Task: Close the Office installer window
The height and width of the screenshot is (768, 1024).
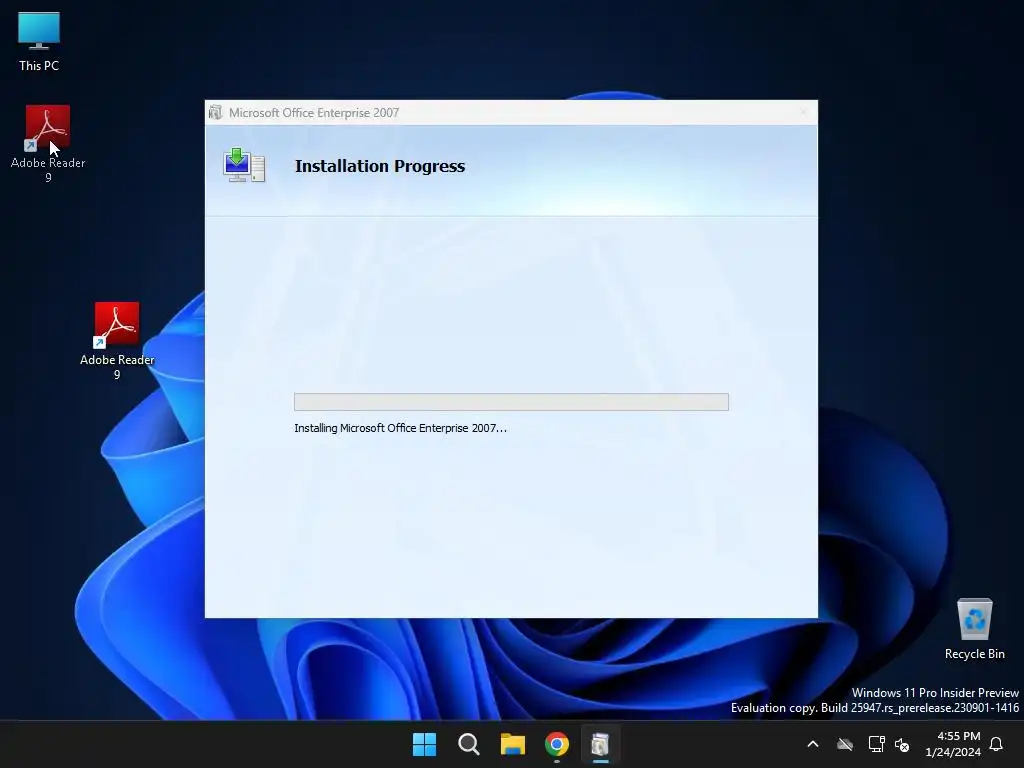Action: pos(803,112)
